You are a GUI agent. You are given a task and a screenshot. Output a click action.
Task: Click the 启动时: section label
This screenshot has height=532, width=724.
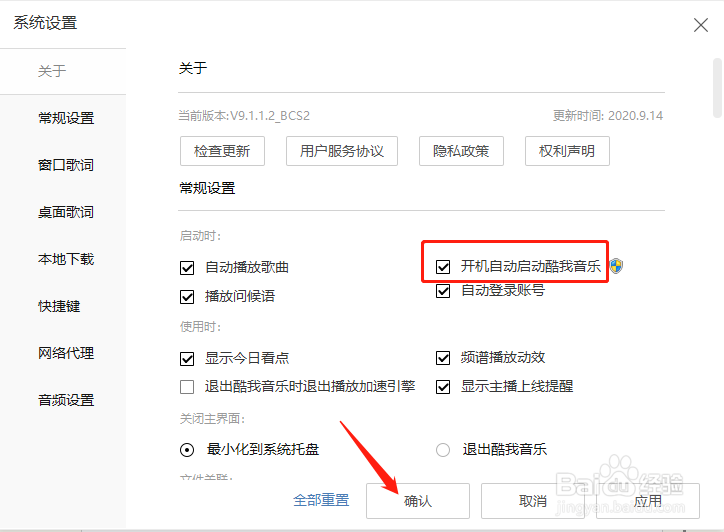pos(200,236)
